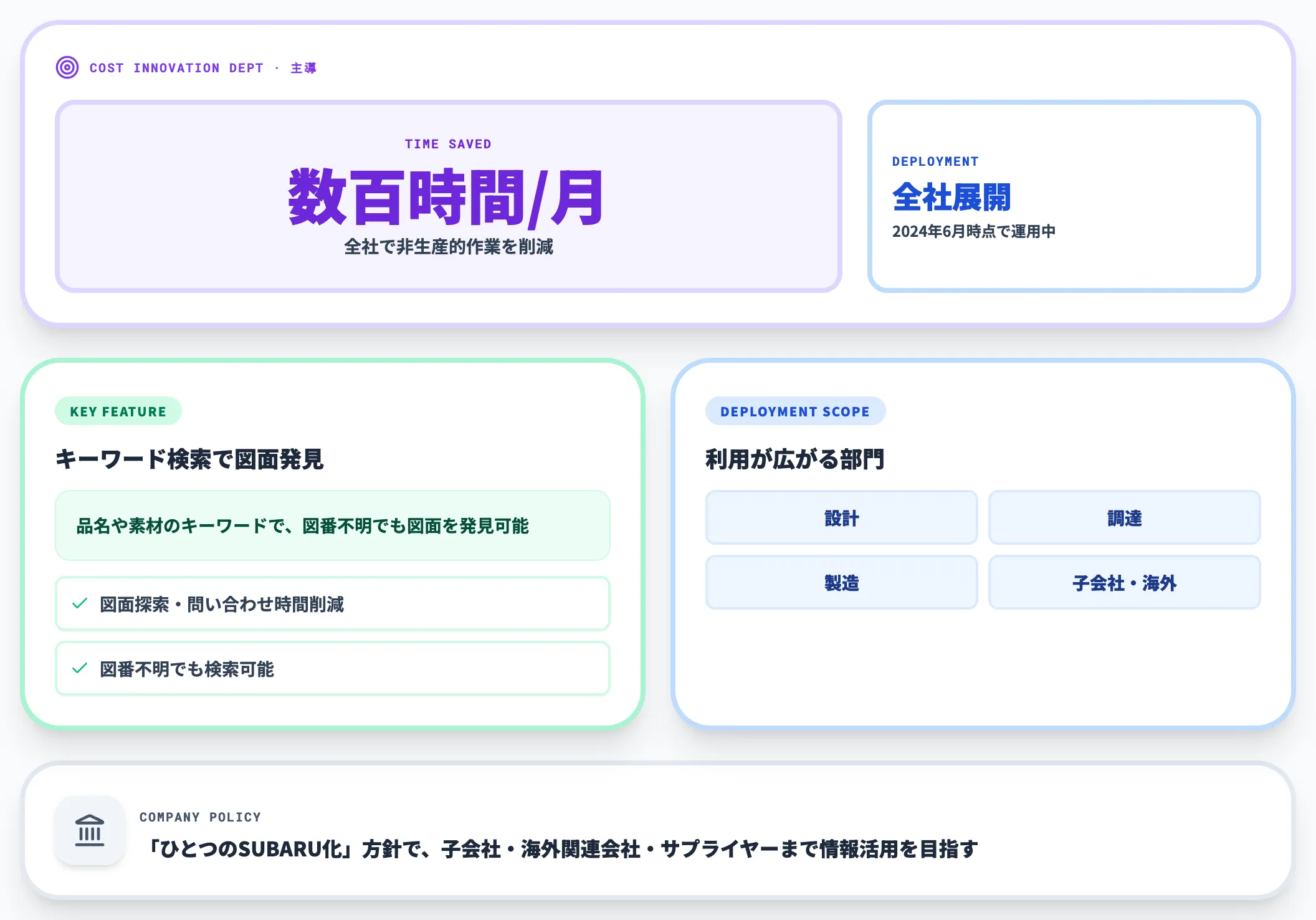Click the DEPLOYMENT SCOPE blue badge
The width and height of the screenshot is (1316, 920).
pyautogui.click(x=795, y=411)
